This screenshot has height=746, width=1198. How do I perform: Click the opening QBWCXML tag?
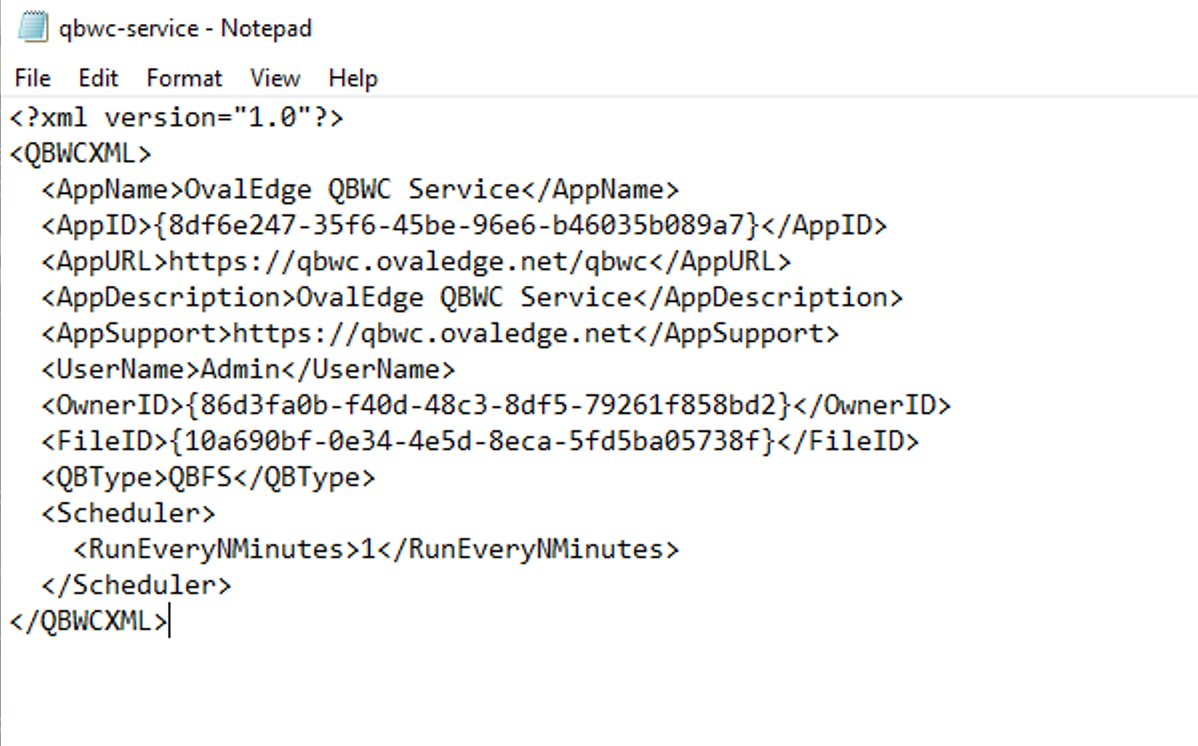(x=81, y=154)
